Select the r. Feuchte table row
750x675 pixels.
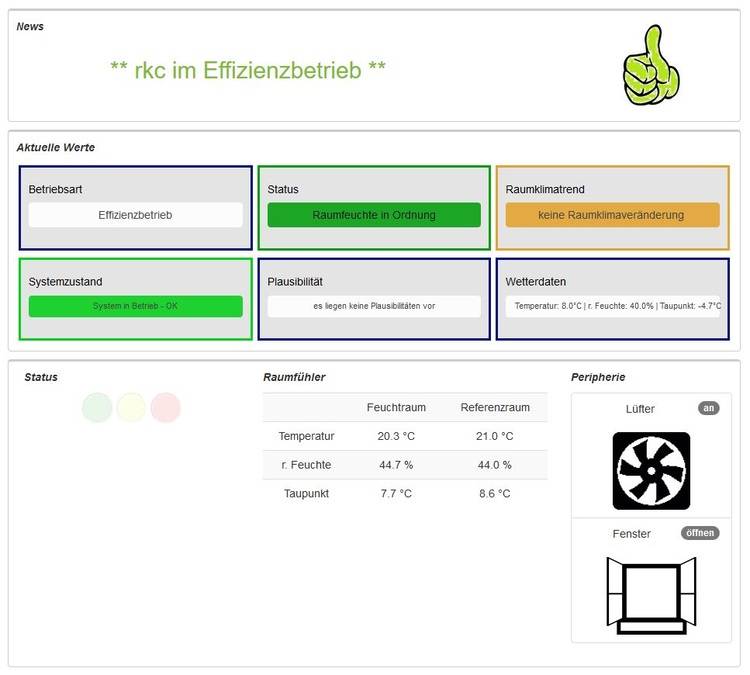(x=306, y=465)
